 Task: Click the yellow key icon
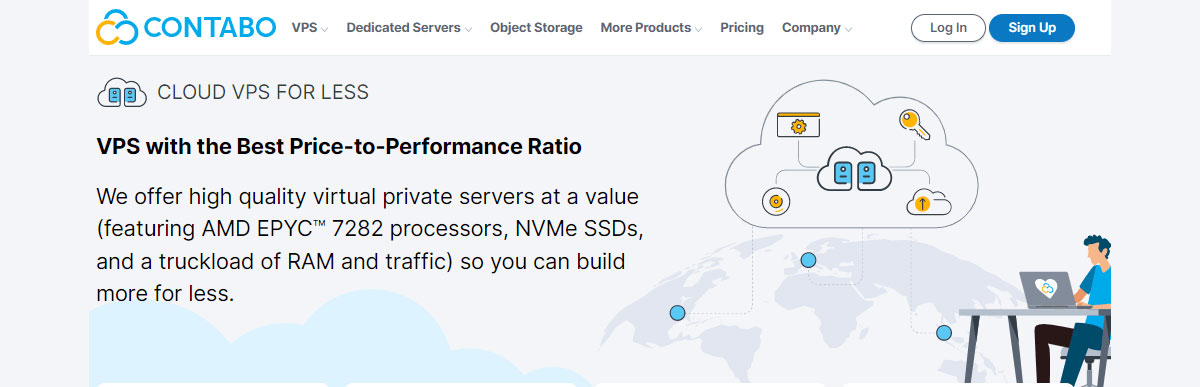(x=914, y=125)
